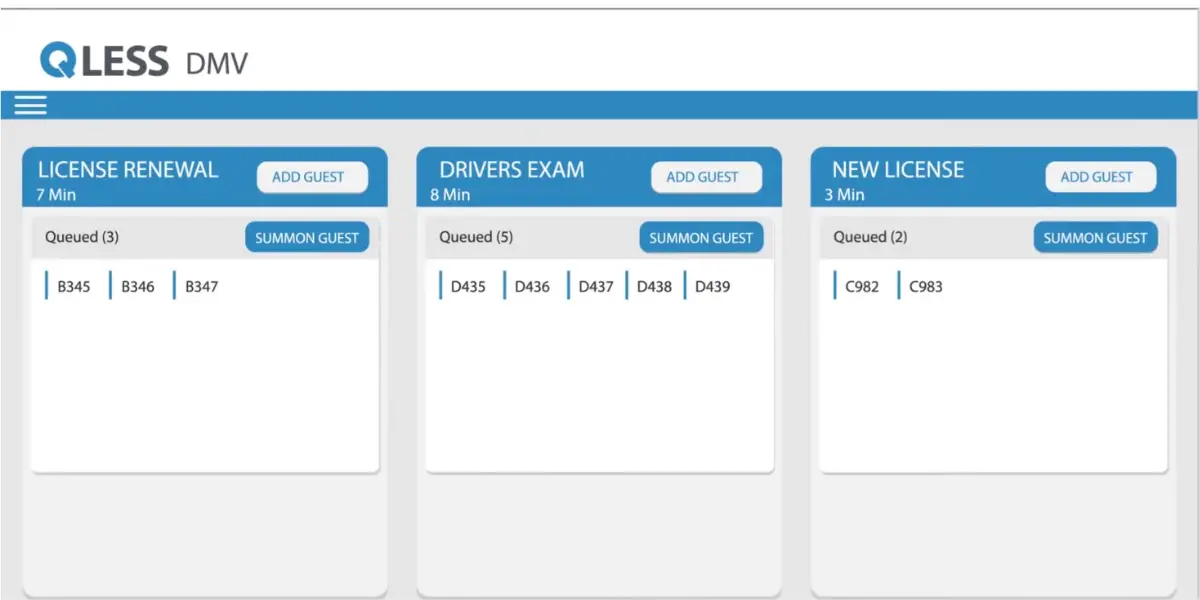Add guest to License Renewal queue

click(x=312, y=177)
